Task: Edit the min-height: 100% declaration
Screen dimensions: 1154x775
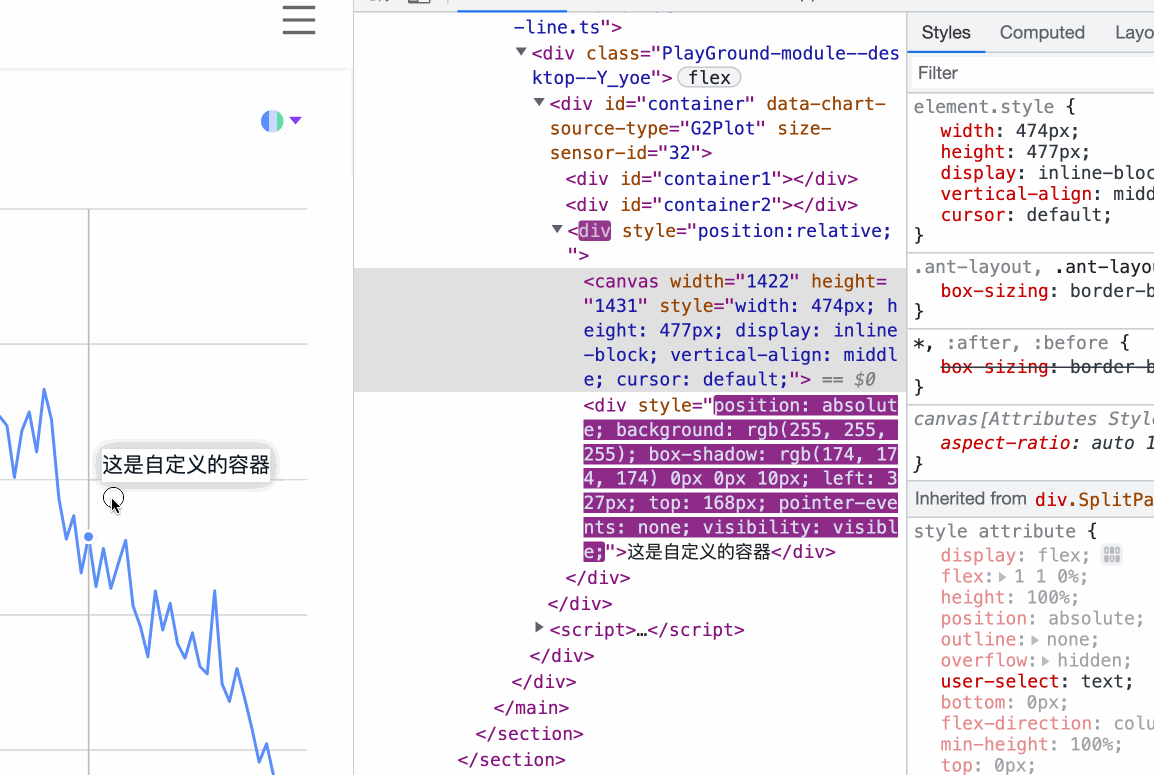Action: 1031,744
